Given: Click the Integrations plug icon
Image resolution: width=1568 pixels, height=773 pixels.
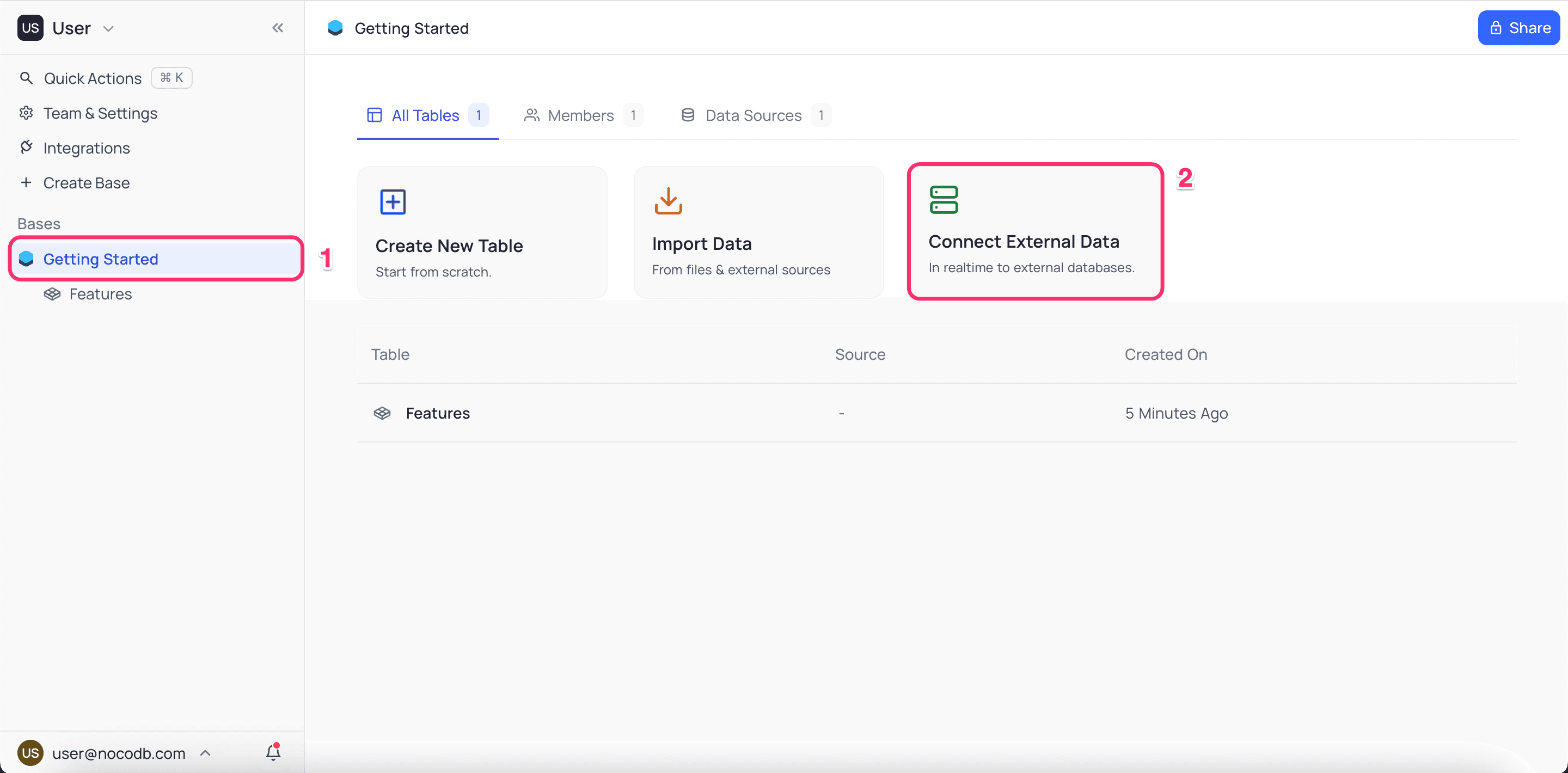Looking at the screenshot, I should 26,148.
